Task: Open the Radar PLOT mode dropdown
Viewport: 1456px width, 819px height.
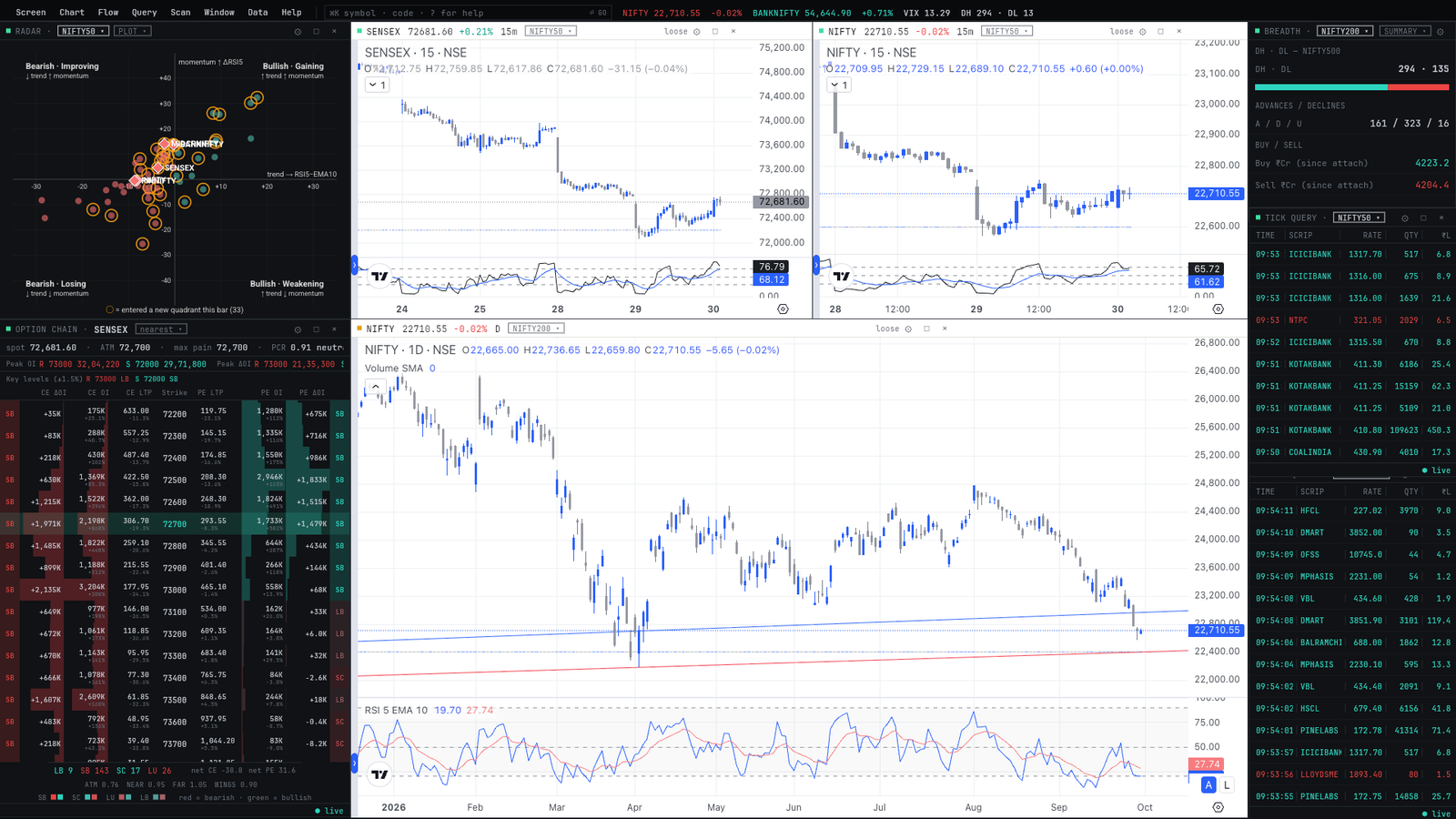Action: coord(132,31)
